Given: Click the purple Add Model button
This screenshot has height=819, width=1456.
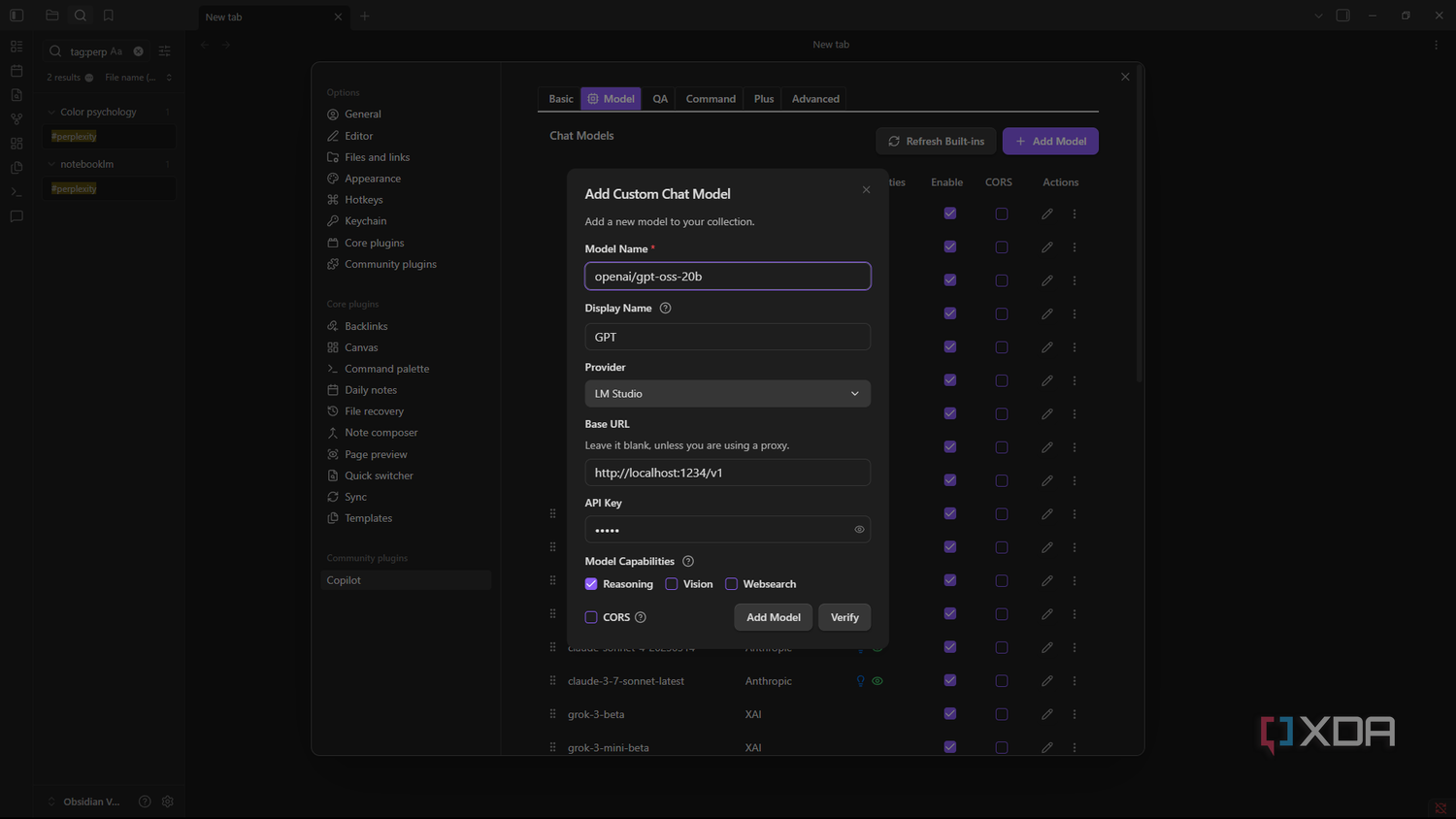Looking at the screenshot, I should (x=1050, y=142).
